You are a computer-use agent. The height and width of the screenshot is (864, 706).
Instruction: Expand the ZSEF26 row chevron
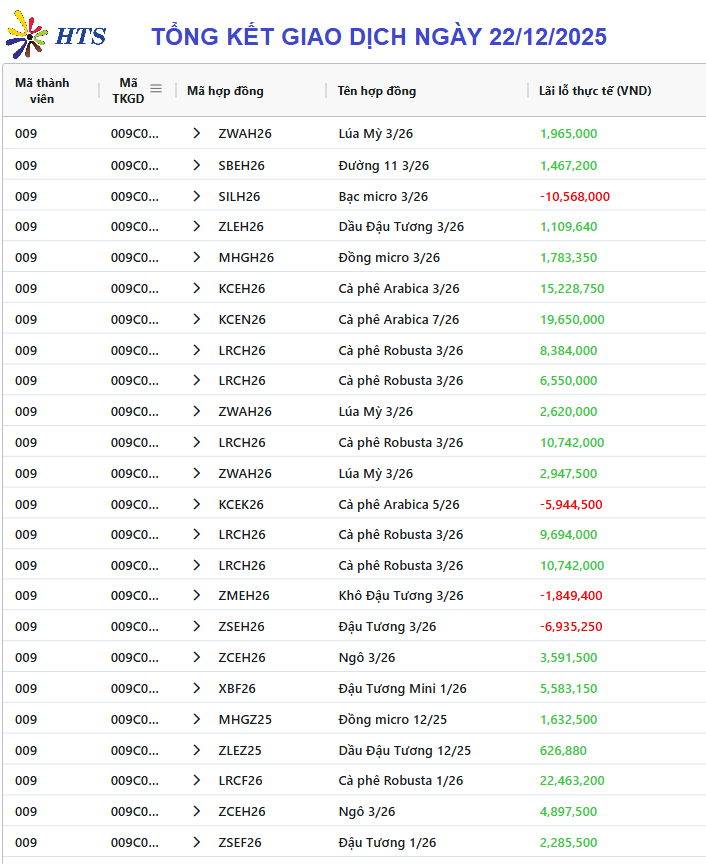(197, 842)
